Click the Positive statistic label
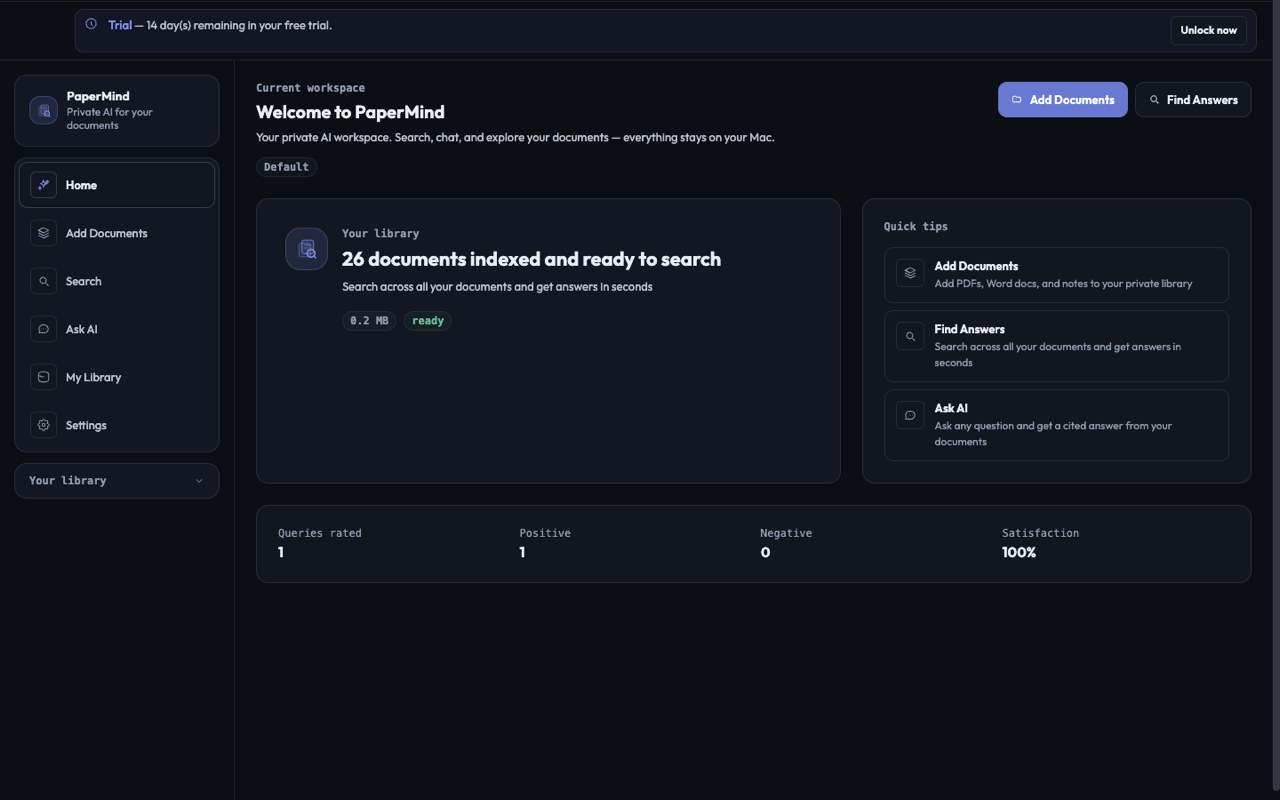 click(545, 533)
